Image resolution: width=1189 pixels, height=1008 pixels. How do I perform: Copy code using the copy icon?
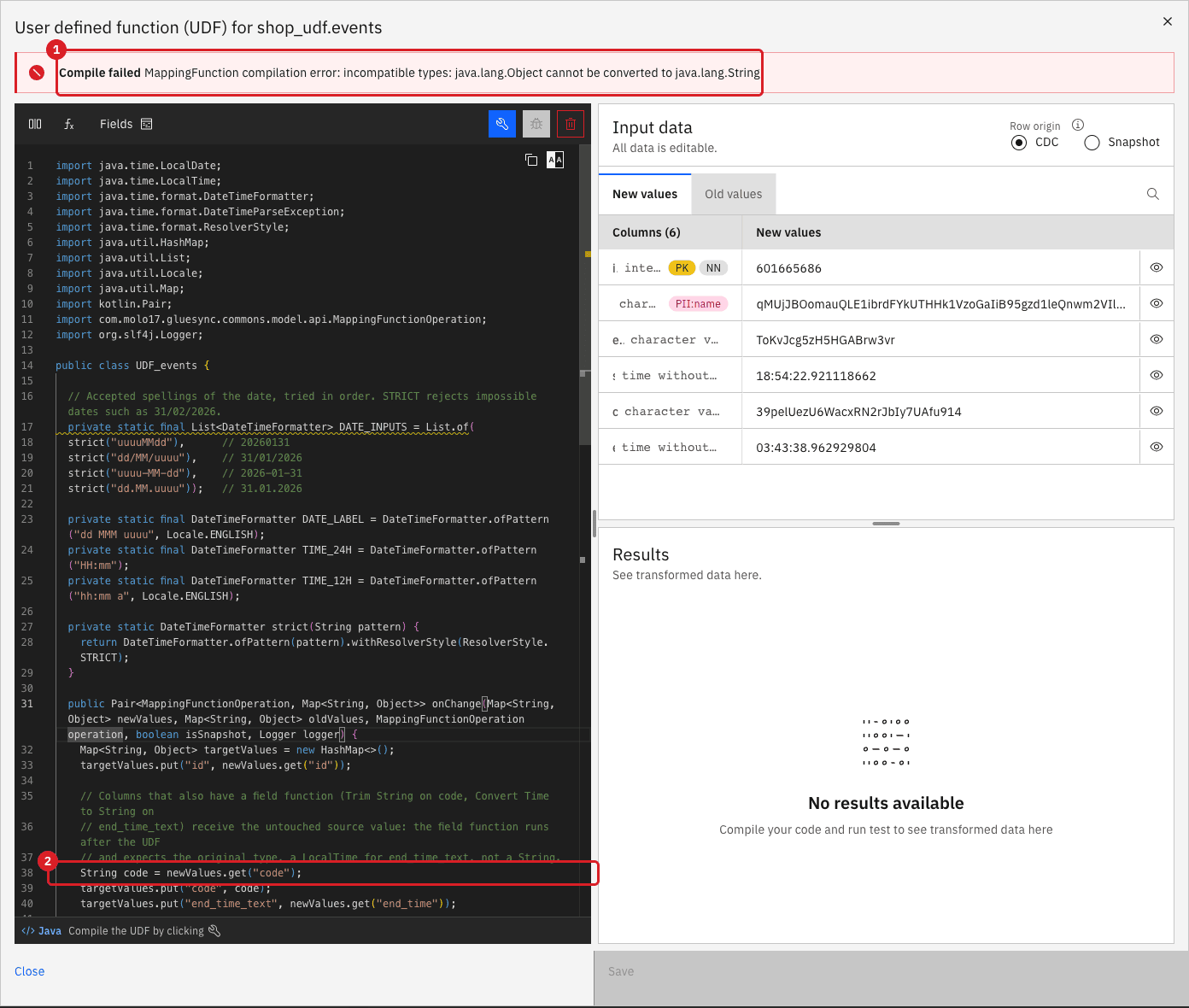(531, 160)
